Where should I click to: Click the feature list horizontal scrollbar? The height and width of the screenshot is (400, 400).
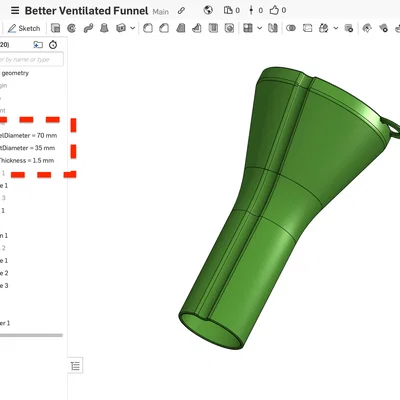[x=31, y=335]
